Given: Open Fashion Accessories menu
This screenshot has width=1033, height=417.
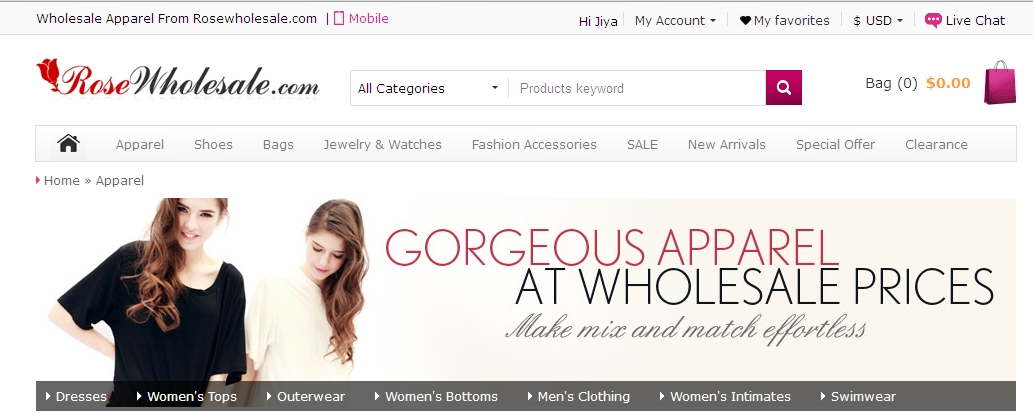Looking at the screenshot, I should pos(534,144).
